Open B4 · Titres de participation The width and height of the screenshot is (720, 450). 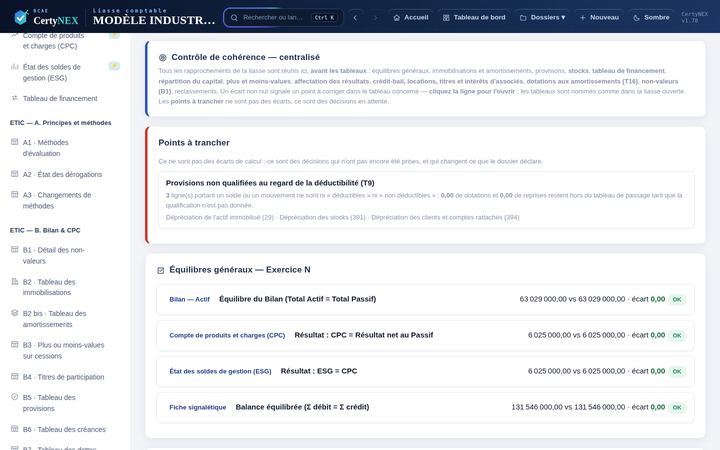pos(64,377)
